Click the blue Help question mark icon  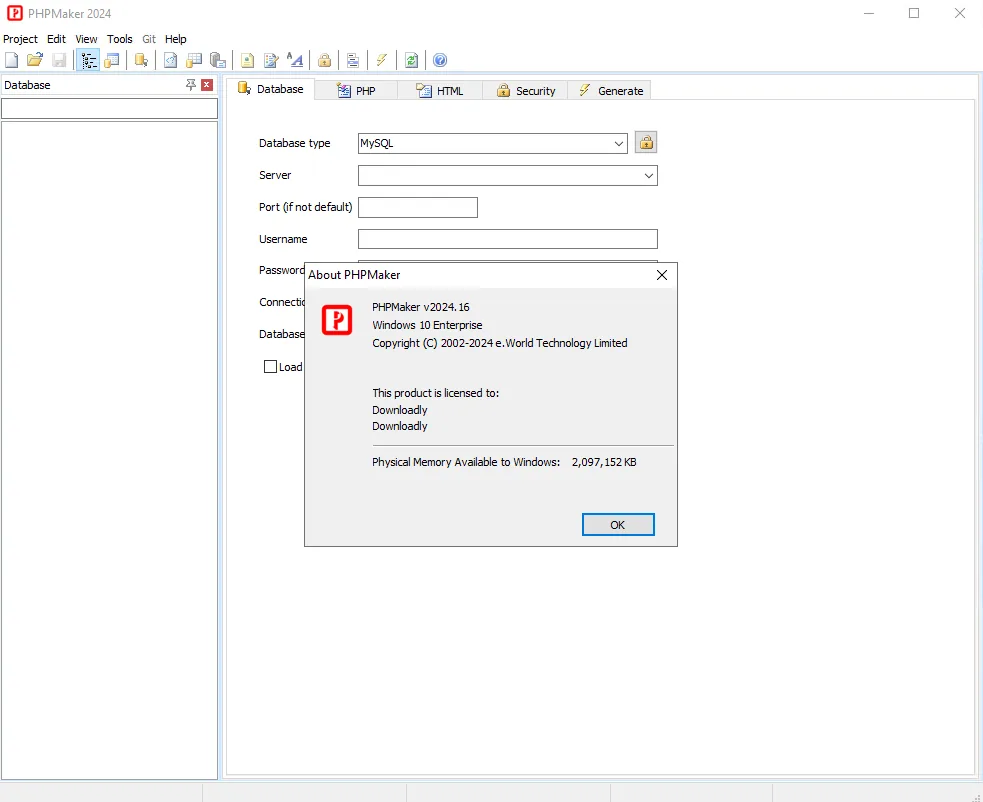click(440, 60)
